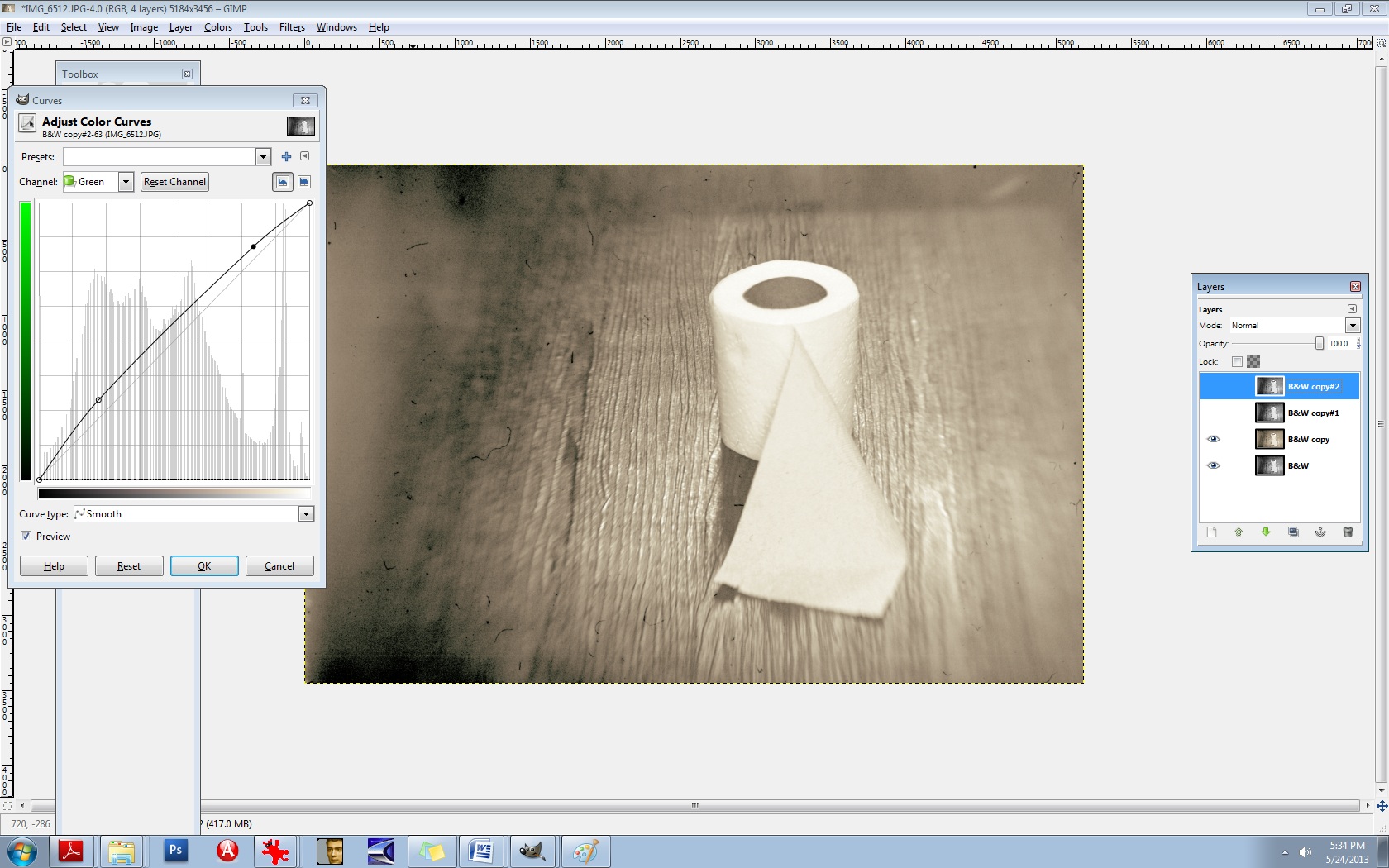Add current settings to presets plus icon

286,157
